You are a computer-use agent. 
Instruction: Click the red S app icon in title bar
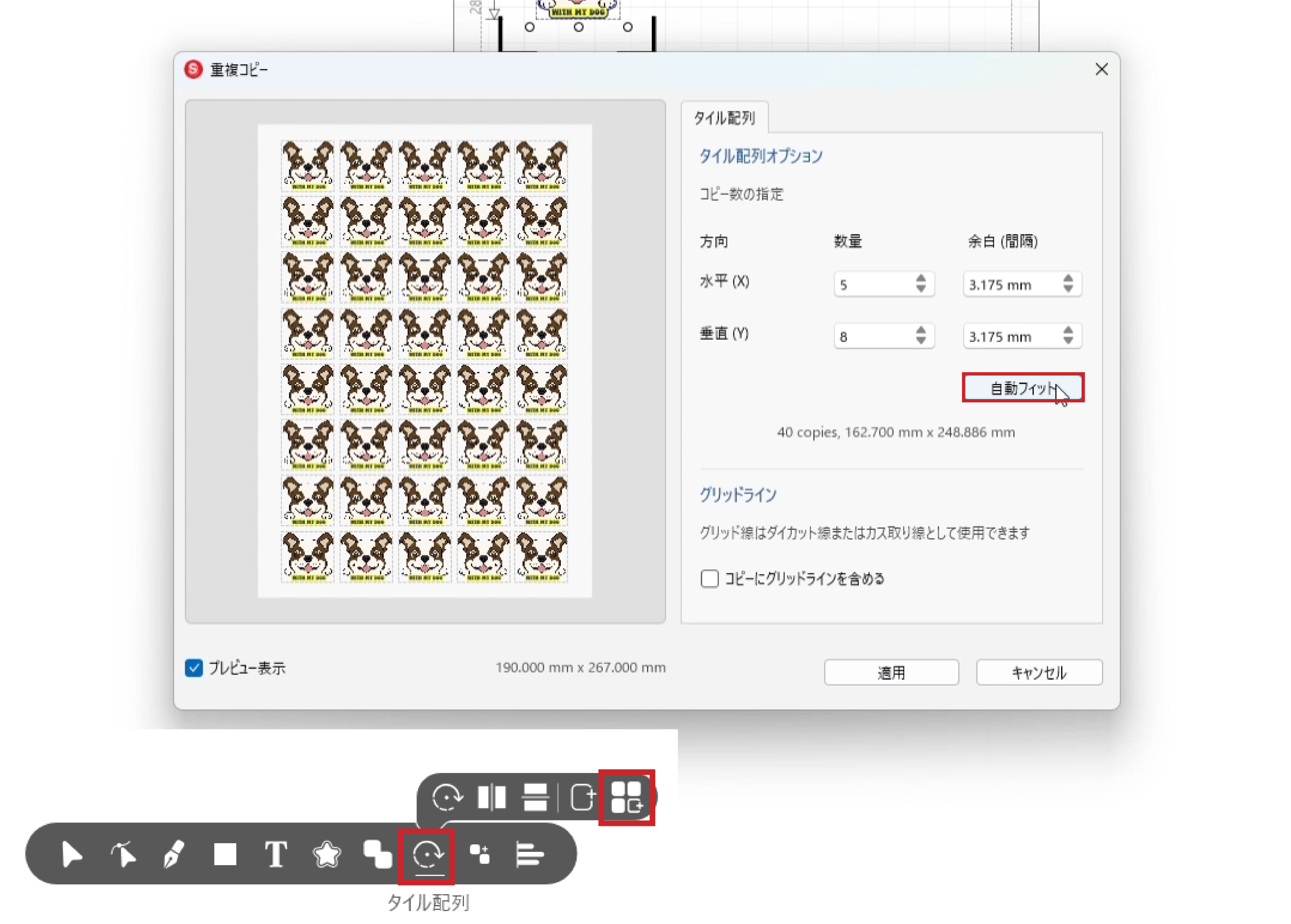click(193, 69)
